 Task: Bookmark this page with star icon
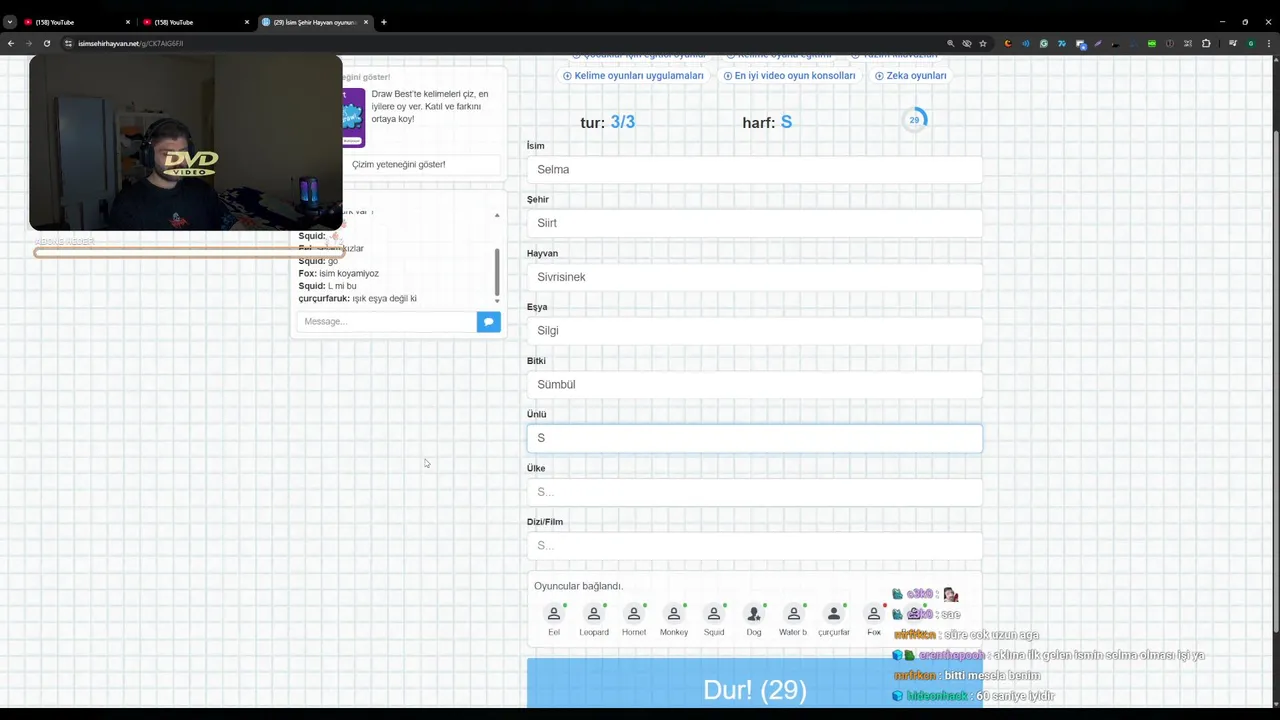coord(983,43)
